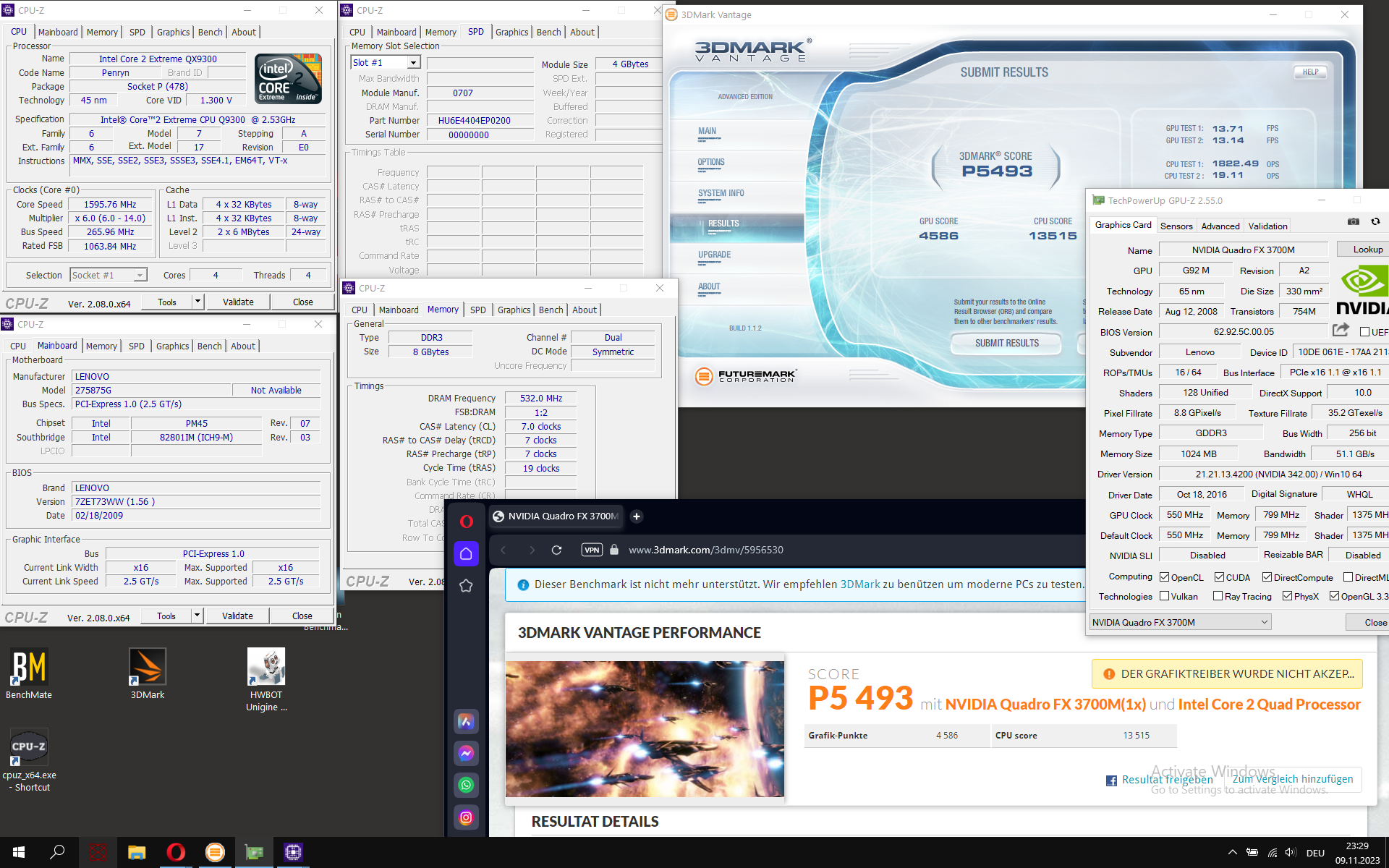
Task: Toggle OpenGL 3.3 checkbox in GPU-Z
Action: click(x=1334, y=596)
